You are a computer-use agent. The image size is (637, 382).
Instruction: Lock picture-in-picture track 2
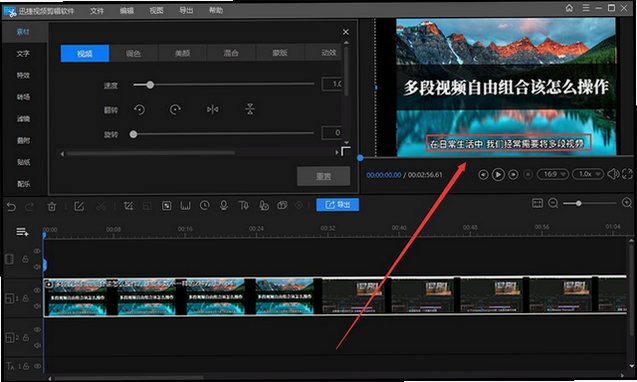pos(25,338)
